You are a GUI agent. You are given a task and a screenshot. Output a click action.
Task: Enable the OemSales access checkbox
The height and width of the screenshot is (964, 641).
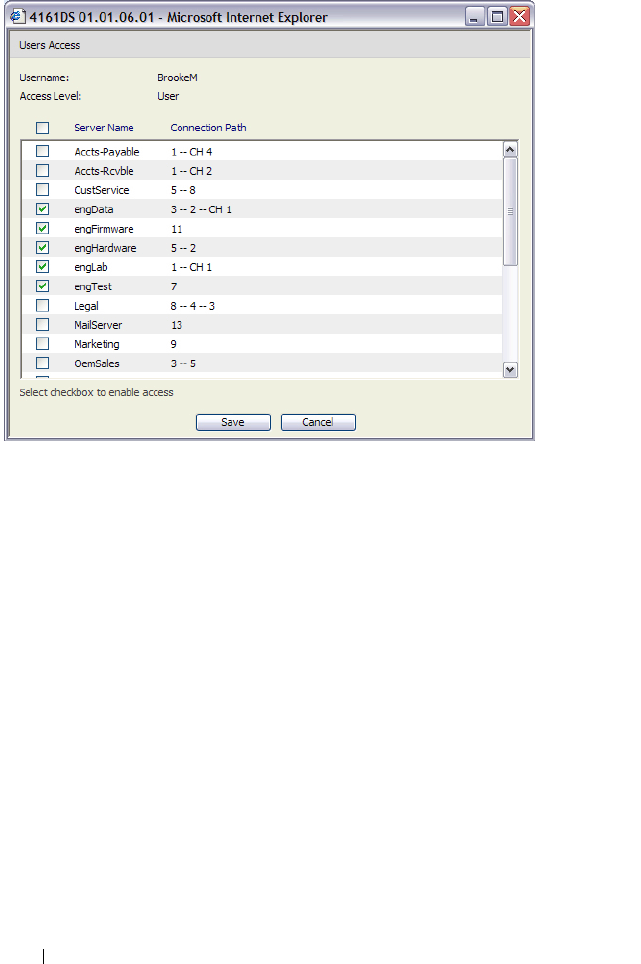coord(42,363)
